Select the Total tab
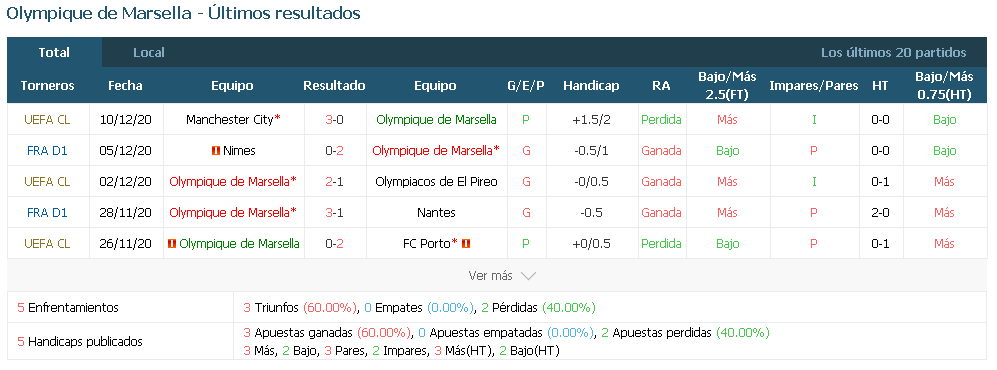The image size is (997, 370). [x=54, y=53]
